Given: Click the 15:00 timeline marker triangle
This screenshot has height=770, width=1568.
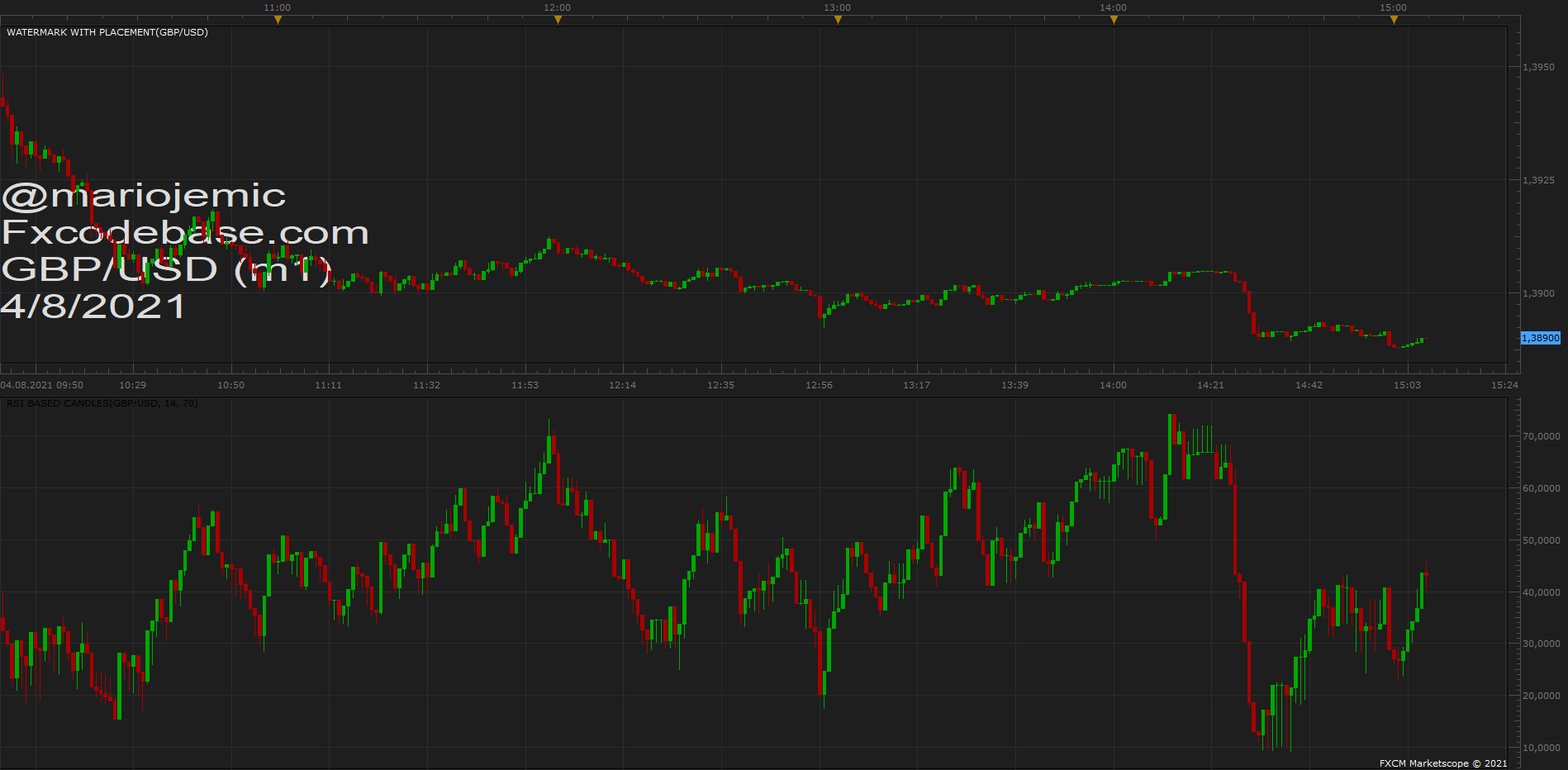Looking at the screenshot, I should coord(1394,20).
